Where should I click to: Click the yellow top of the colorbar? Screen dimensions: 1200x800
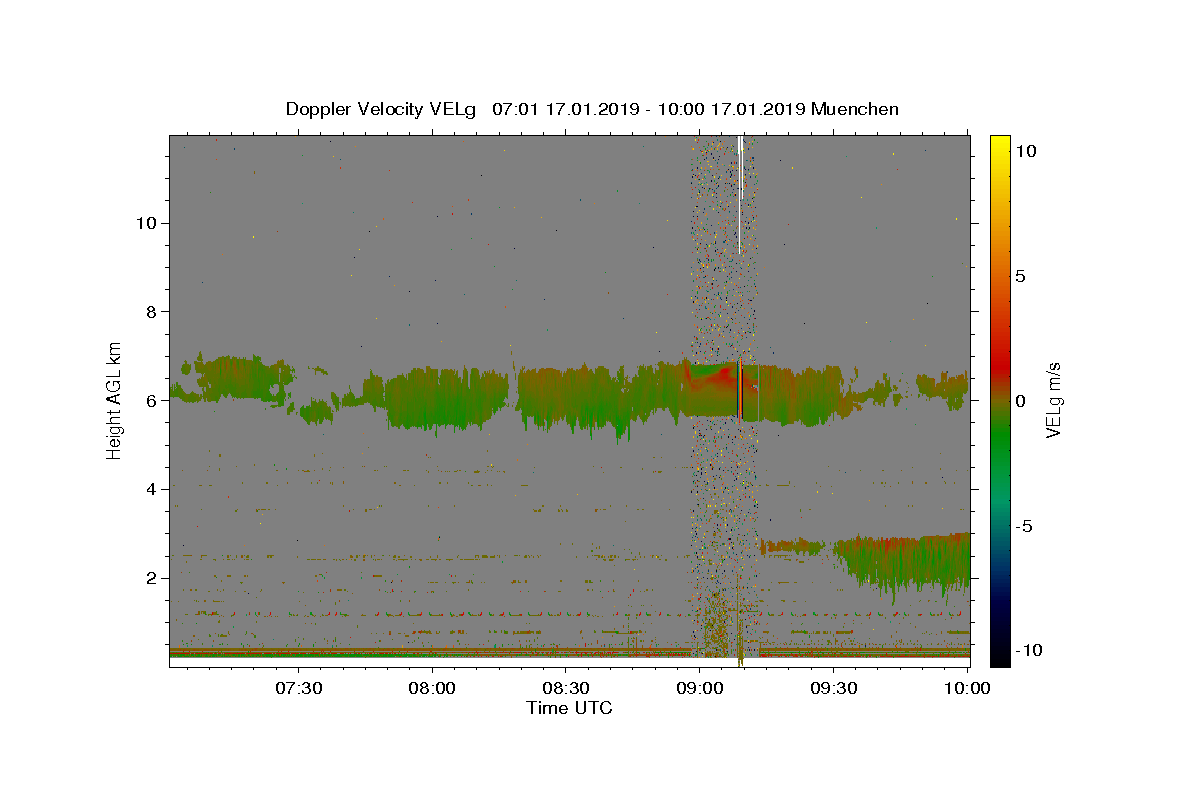[1000, 145]
